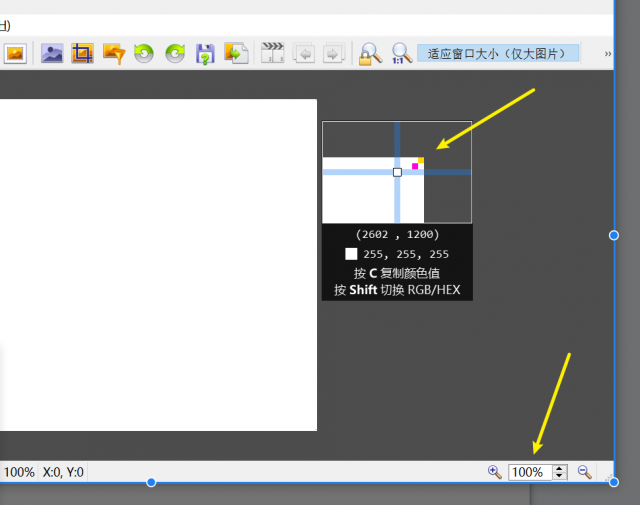Click the 100% zoom input field

point(531,472)
